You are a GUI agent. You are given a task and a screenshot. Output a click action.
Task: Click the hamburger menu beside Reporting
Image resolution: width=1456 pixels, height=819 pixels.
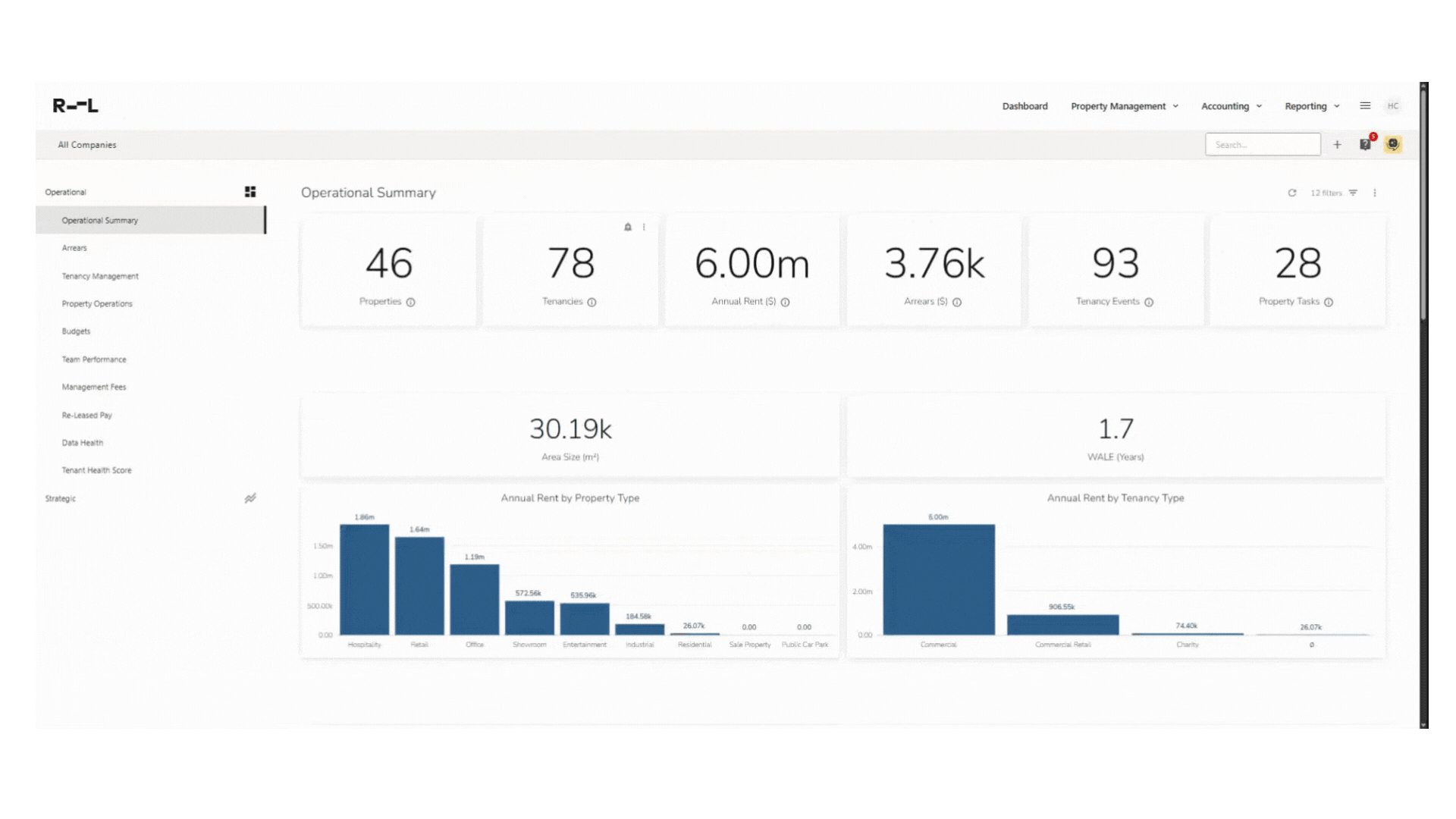click(1365, 106)
